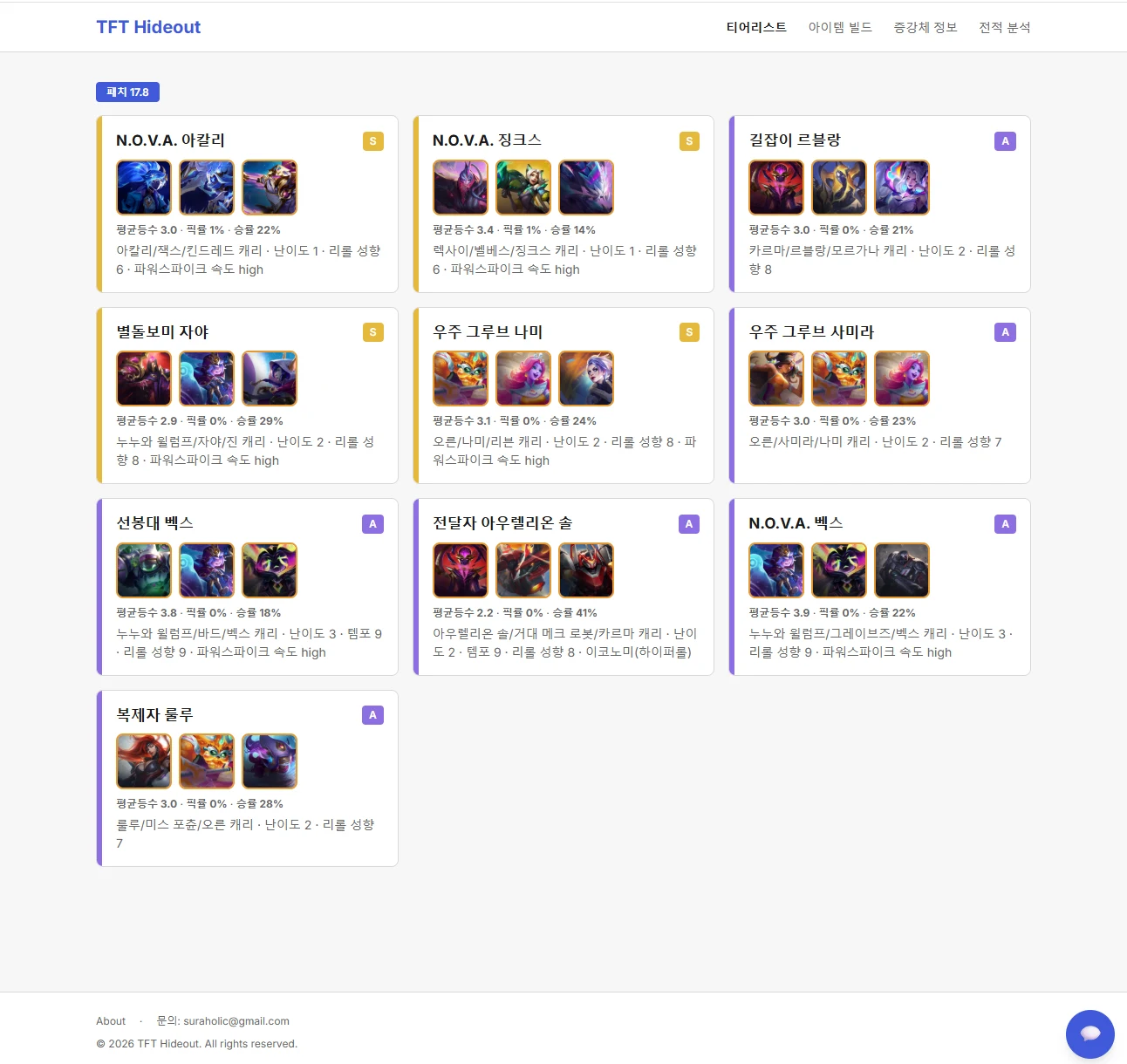
Task: Click first champion icon in 전달자 아우렐리온 솔 card
Action: (x=461, y=570)
